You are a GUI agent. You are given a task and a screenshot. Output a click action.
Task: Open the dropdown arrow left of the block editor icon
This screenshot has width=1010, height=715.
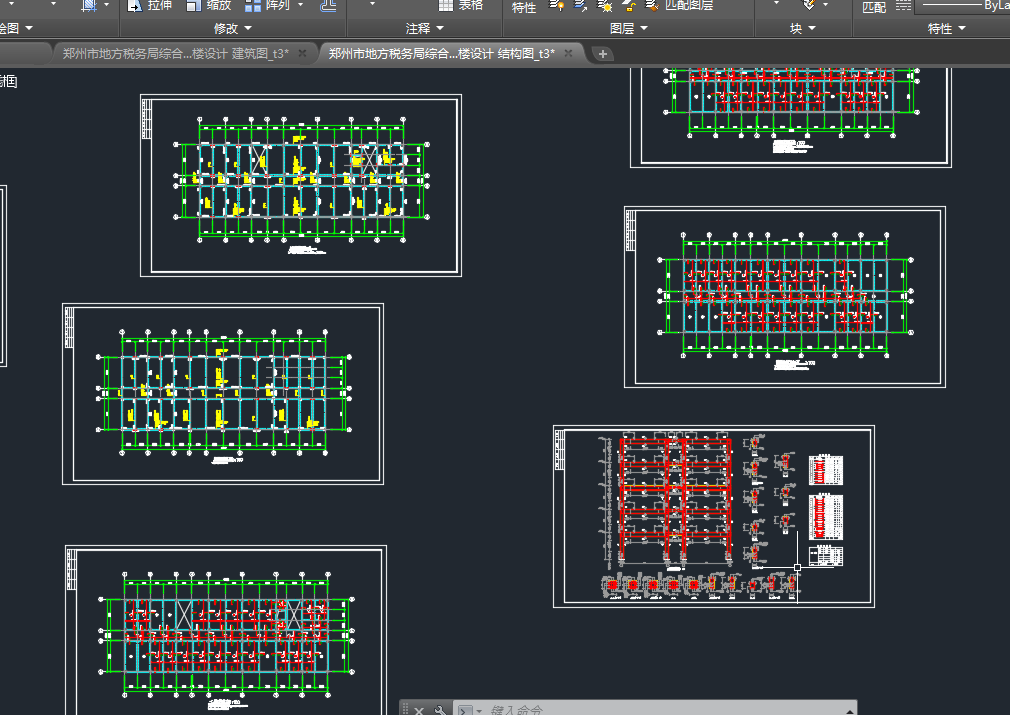pos(776,5)
